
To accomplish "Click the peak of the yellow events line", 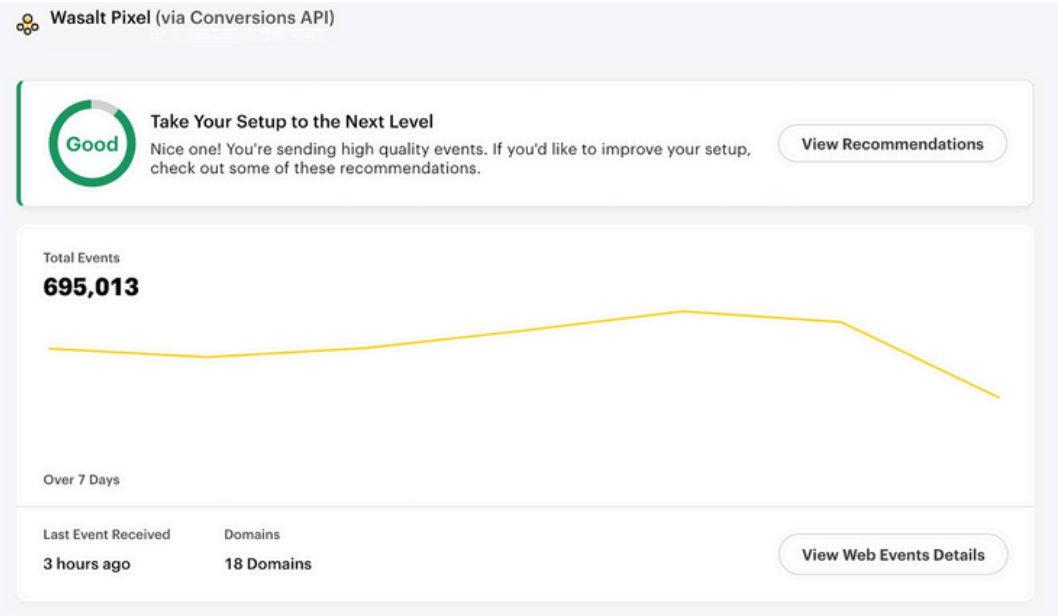I will click(x=684, y=311).
